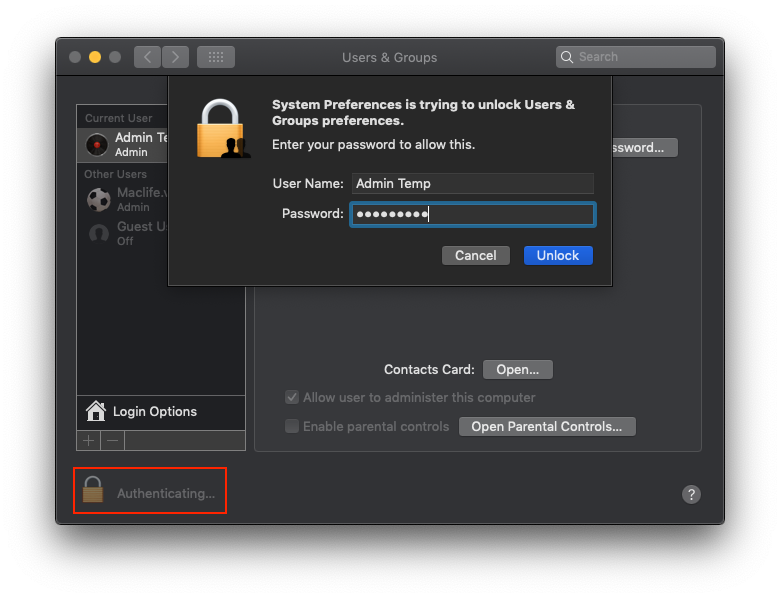The height and width of the screenshot is (598, 780).
Task: Click Open Parental Controls button
Action: (x=546, y=426)
